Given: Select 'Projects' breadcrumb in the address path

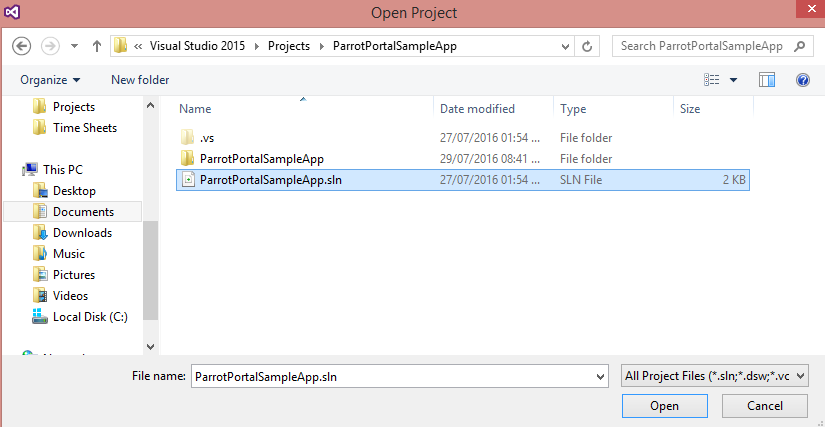Looking at the screenshot, I should pos(289,46).
